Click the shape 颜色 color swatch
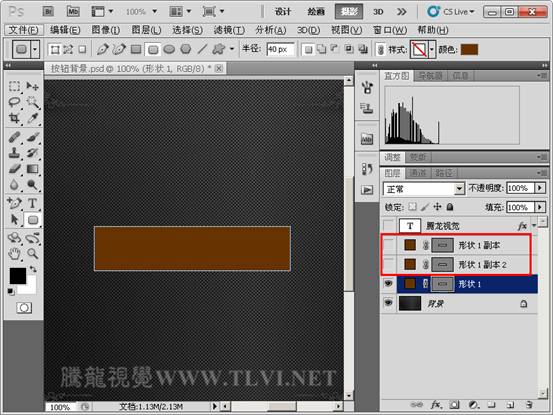Screen dimensions: 553x415 tap(469, 49)
